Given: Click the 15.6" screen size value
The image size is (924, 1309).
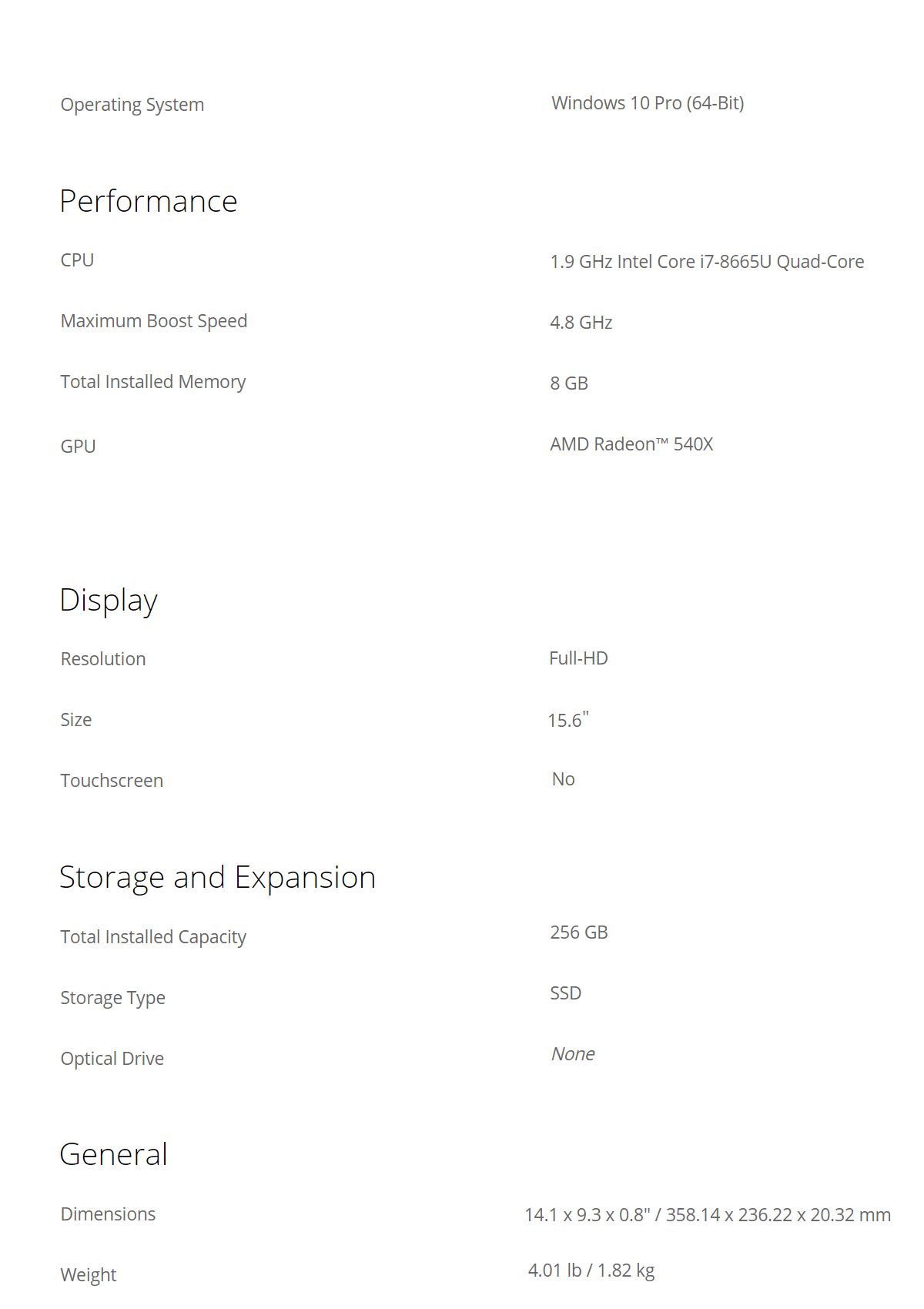Looking at the screenshot, I should 568,720.
